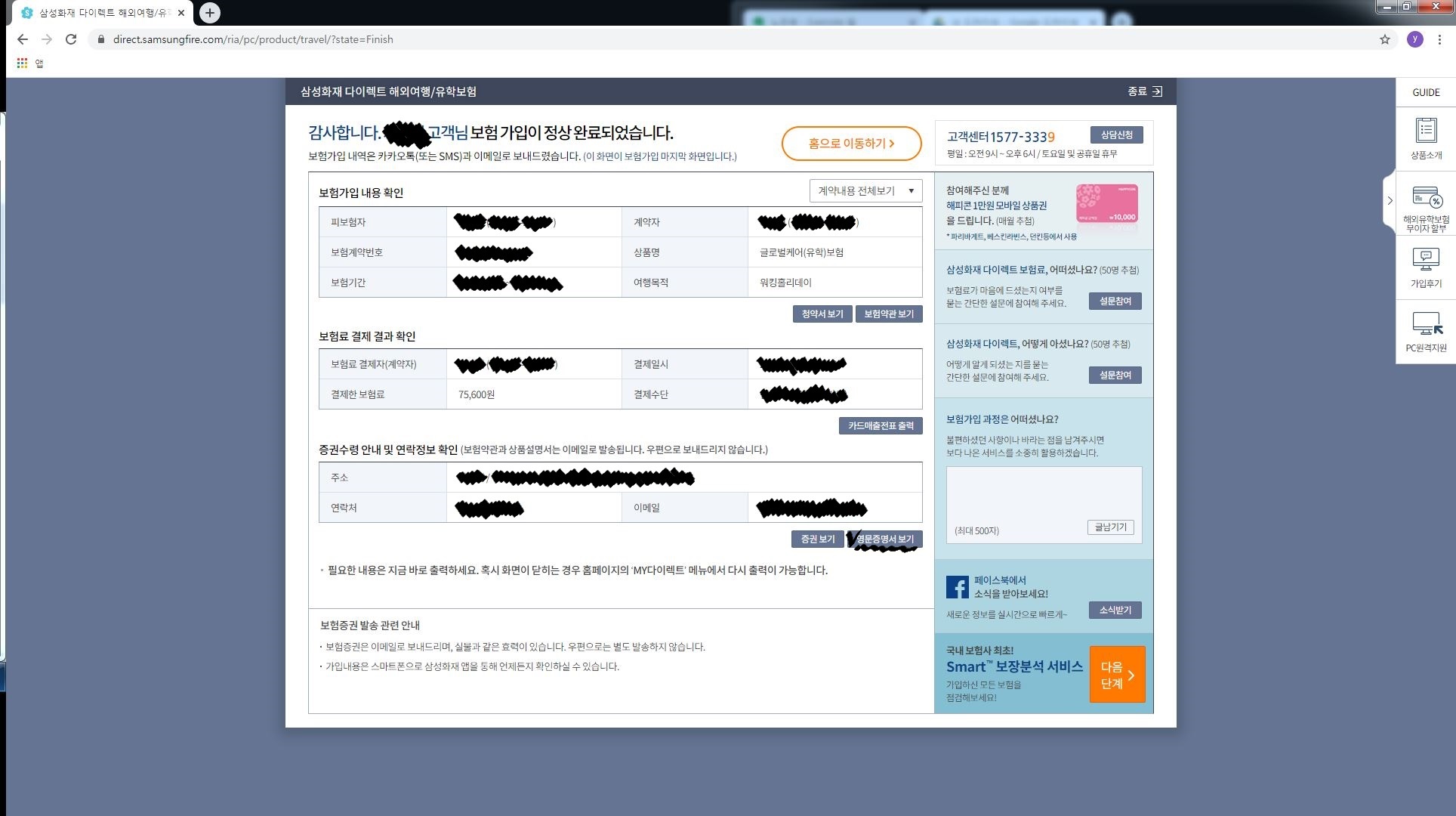Click the 75,600원 premium value

click(477, 394)
